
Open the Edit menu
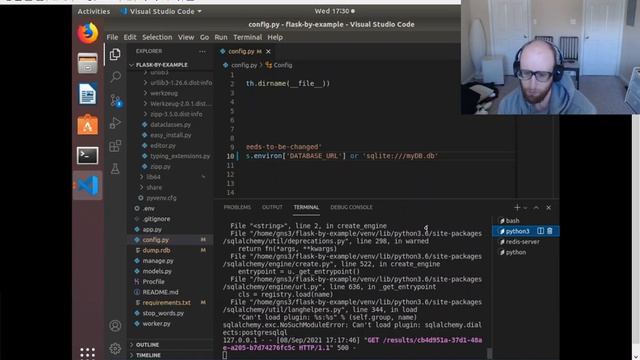(130, 37)
